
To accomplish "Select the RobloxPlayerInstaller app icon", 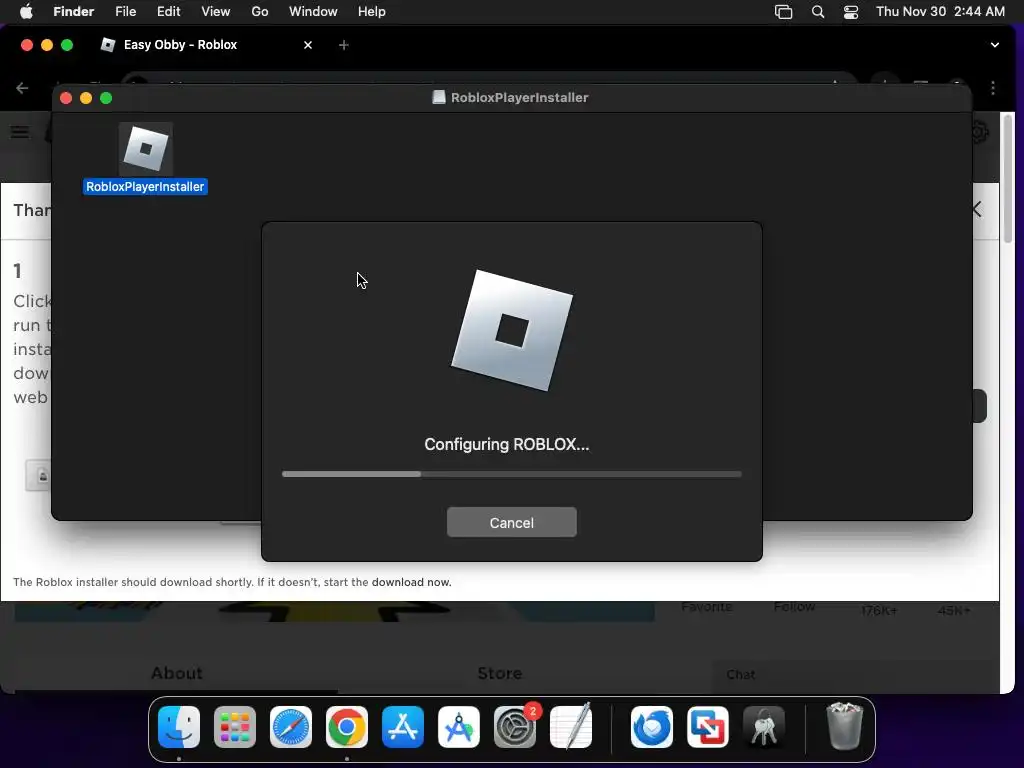I will point(146,149).
